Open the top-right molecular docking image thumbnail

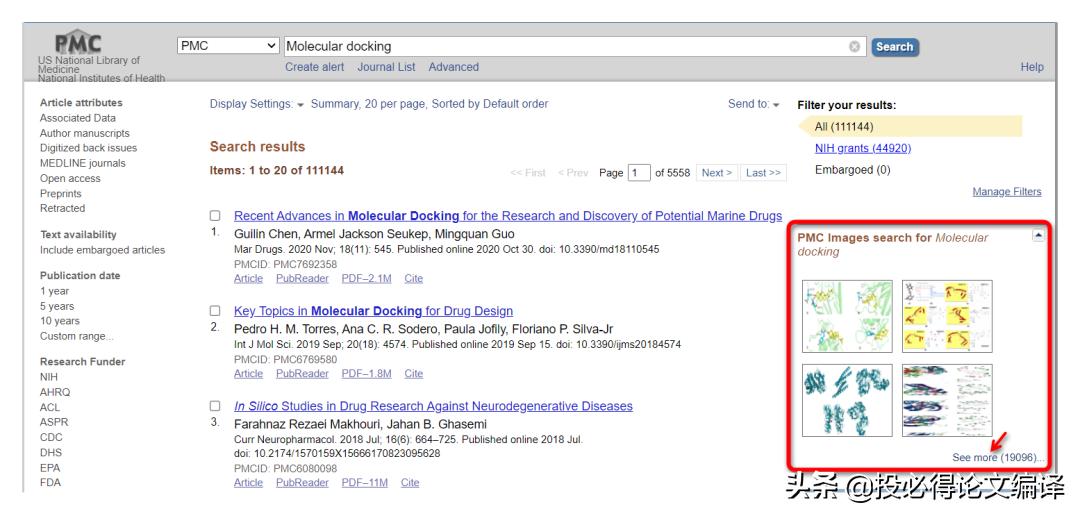click(946, 316)
